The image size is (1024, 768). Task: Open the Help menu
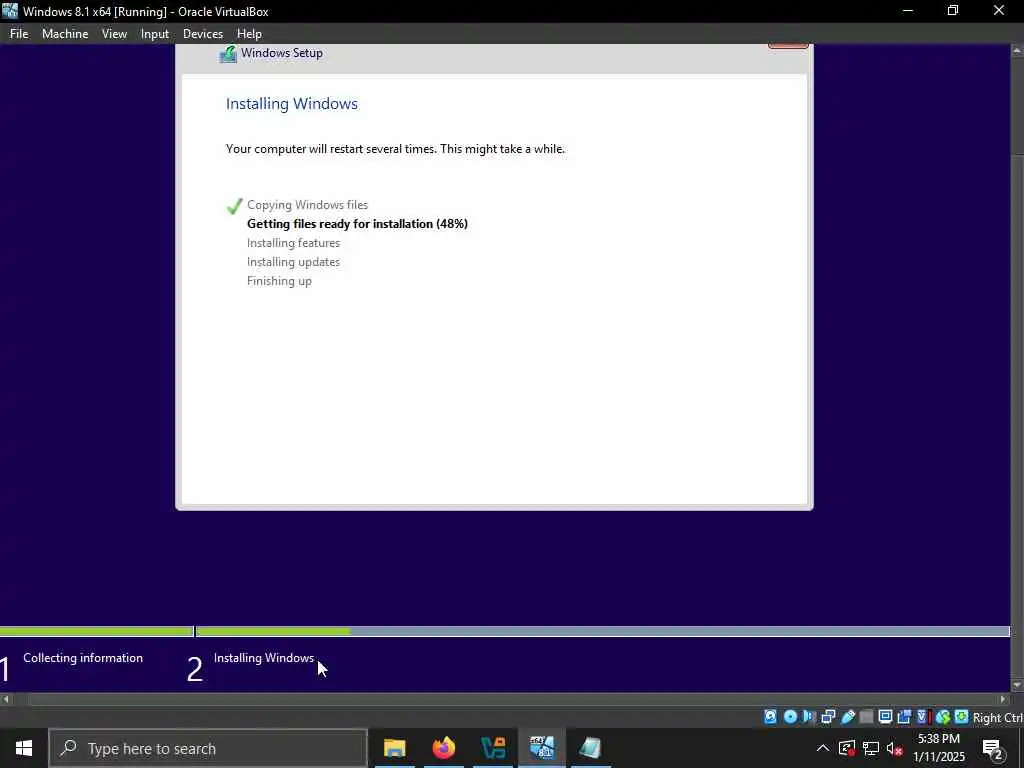[249, 33]
